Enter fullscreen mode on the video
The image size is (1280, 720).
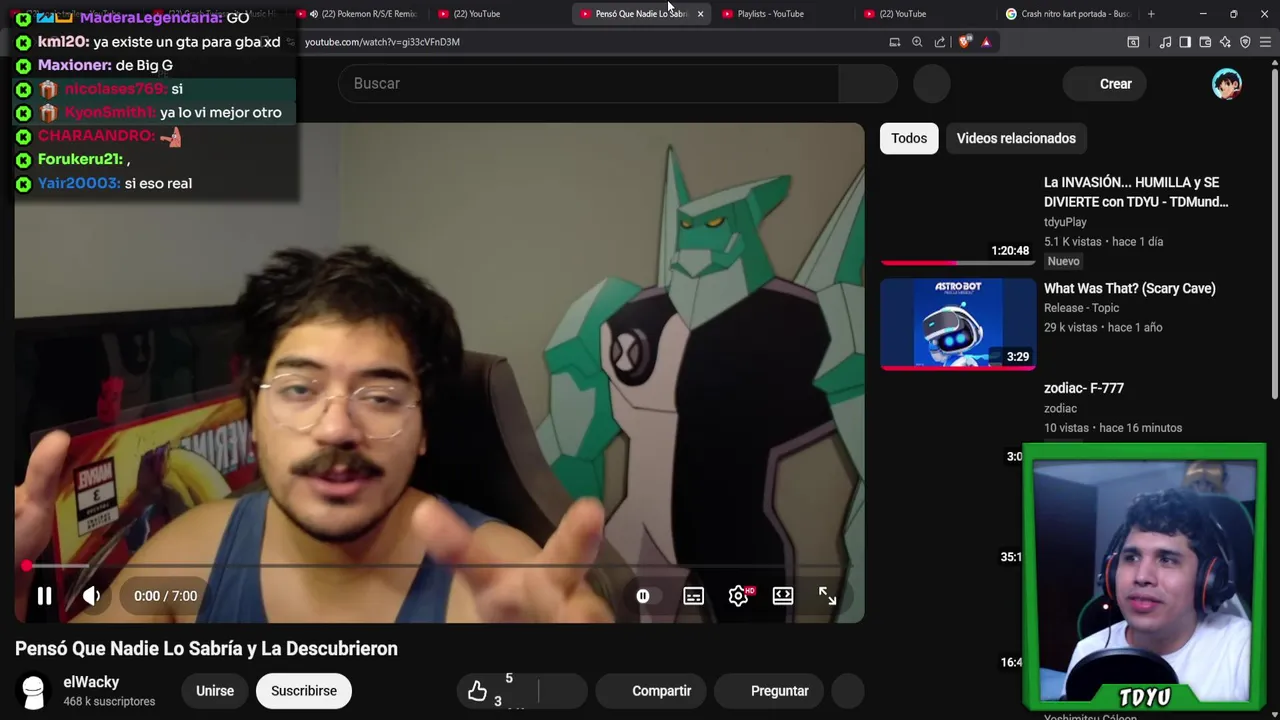[x=827, y=596]
